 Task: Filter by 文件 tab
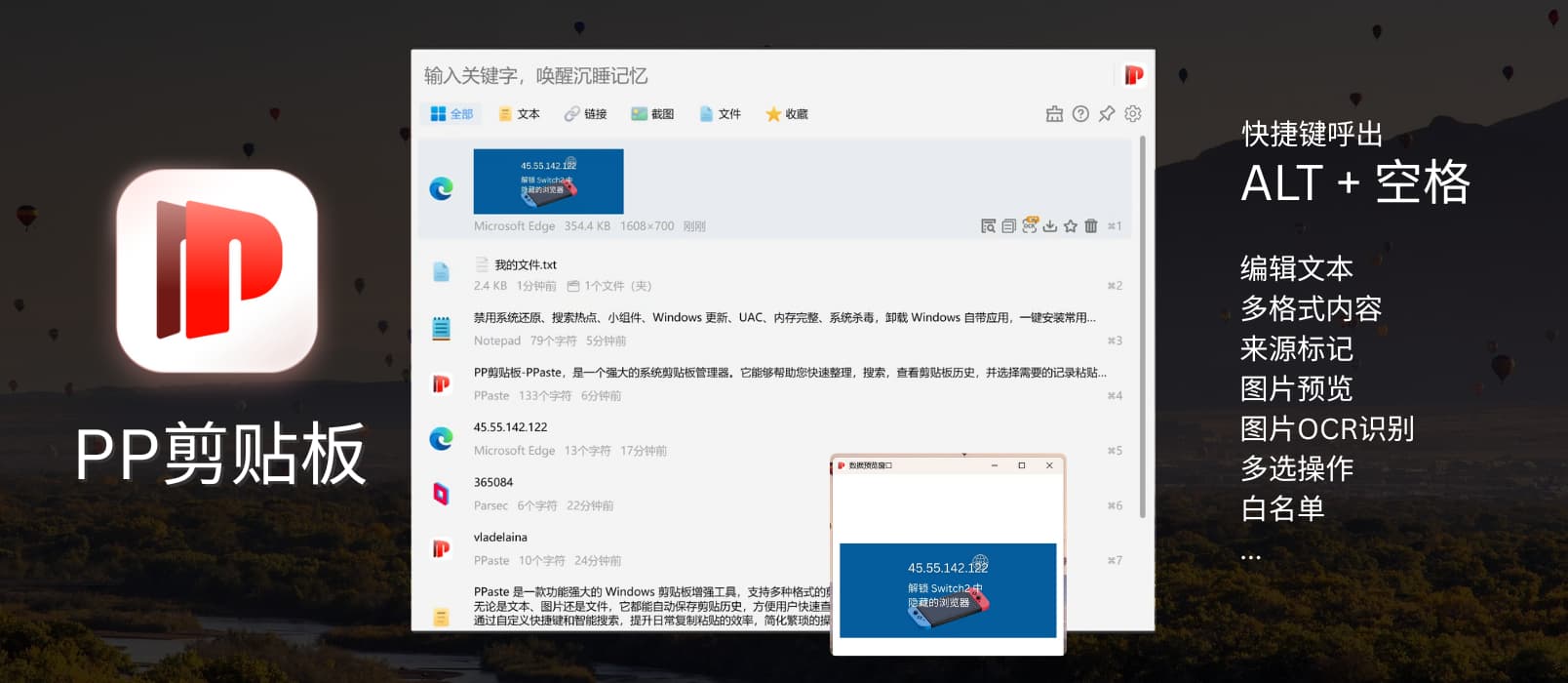click(720, 114)
